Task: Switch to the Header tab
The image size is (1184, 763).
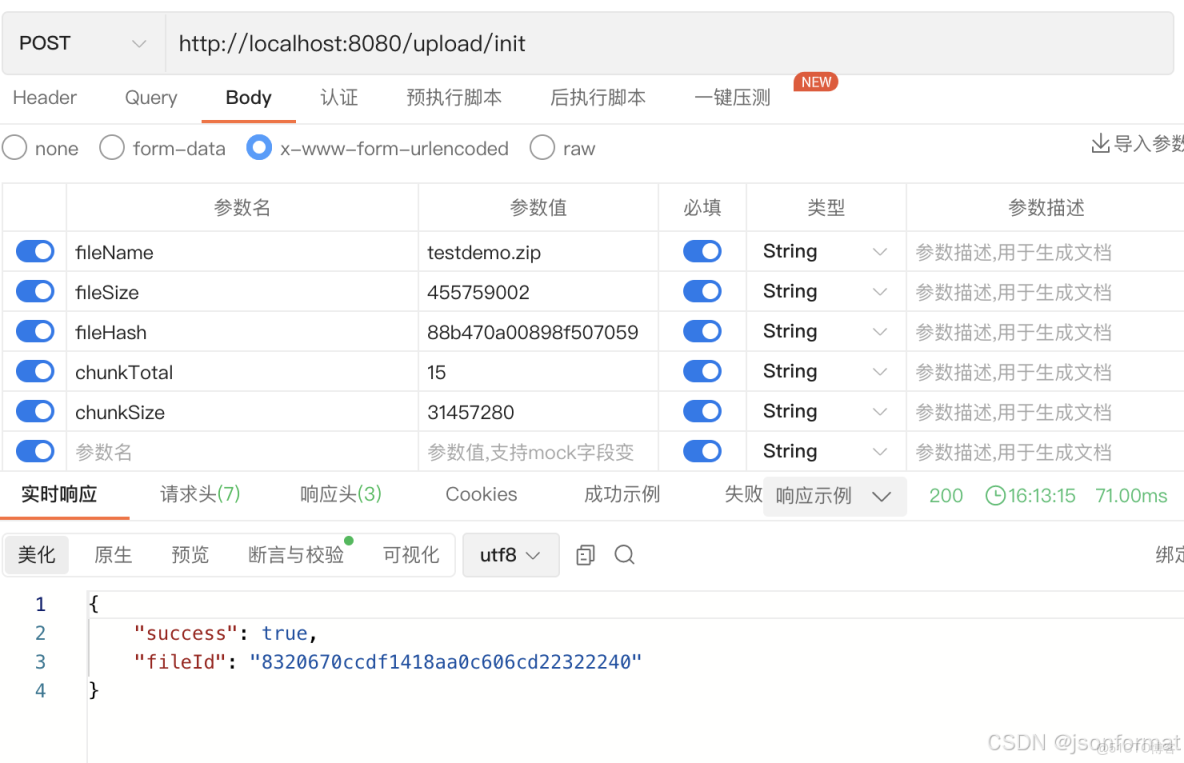Action: click(45, 97)
